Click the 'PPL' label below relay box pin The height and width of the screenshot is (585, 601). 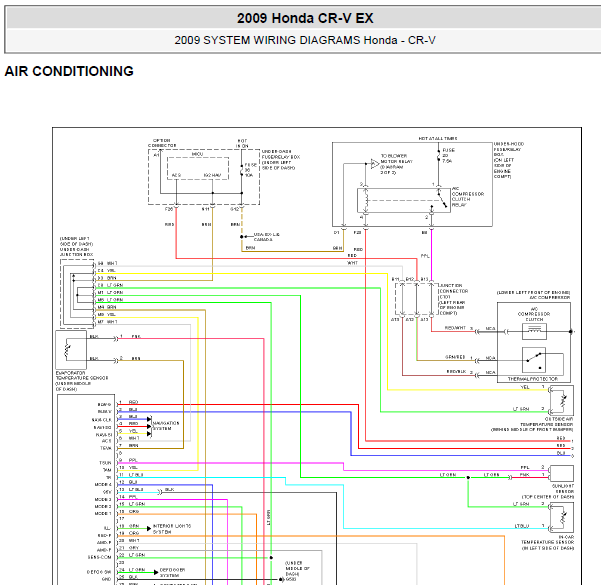(425, 256)
